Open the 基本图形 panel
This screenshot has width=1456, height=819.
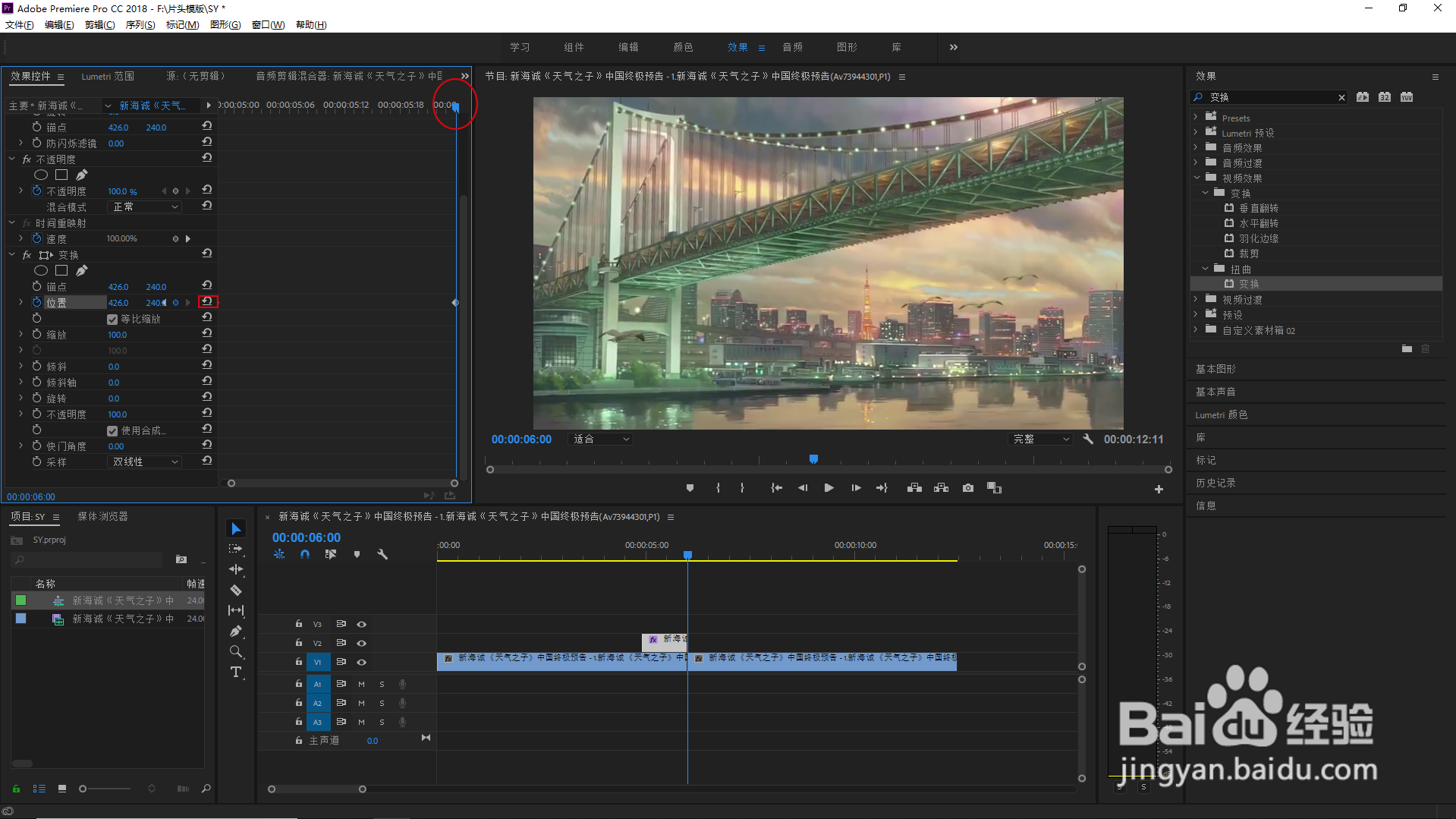(x=1215, y=369)
